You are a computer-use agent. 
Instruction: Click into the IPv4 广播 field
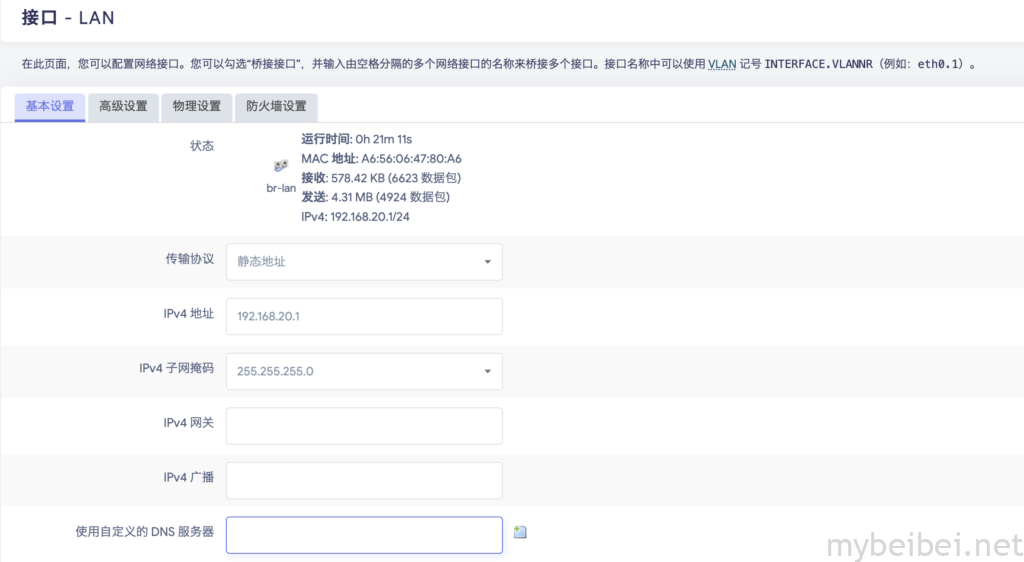364,480
